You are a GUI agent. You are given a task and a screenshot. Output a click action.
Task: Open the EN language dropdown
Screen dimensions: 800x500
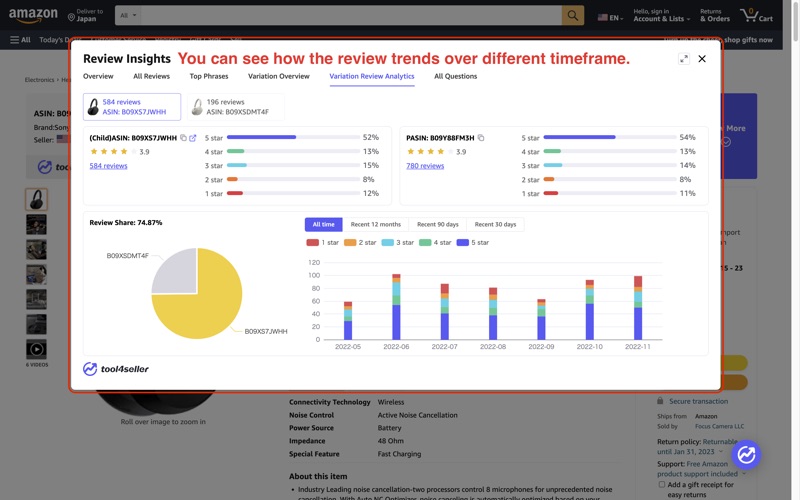611,17
